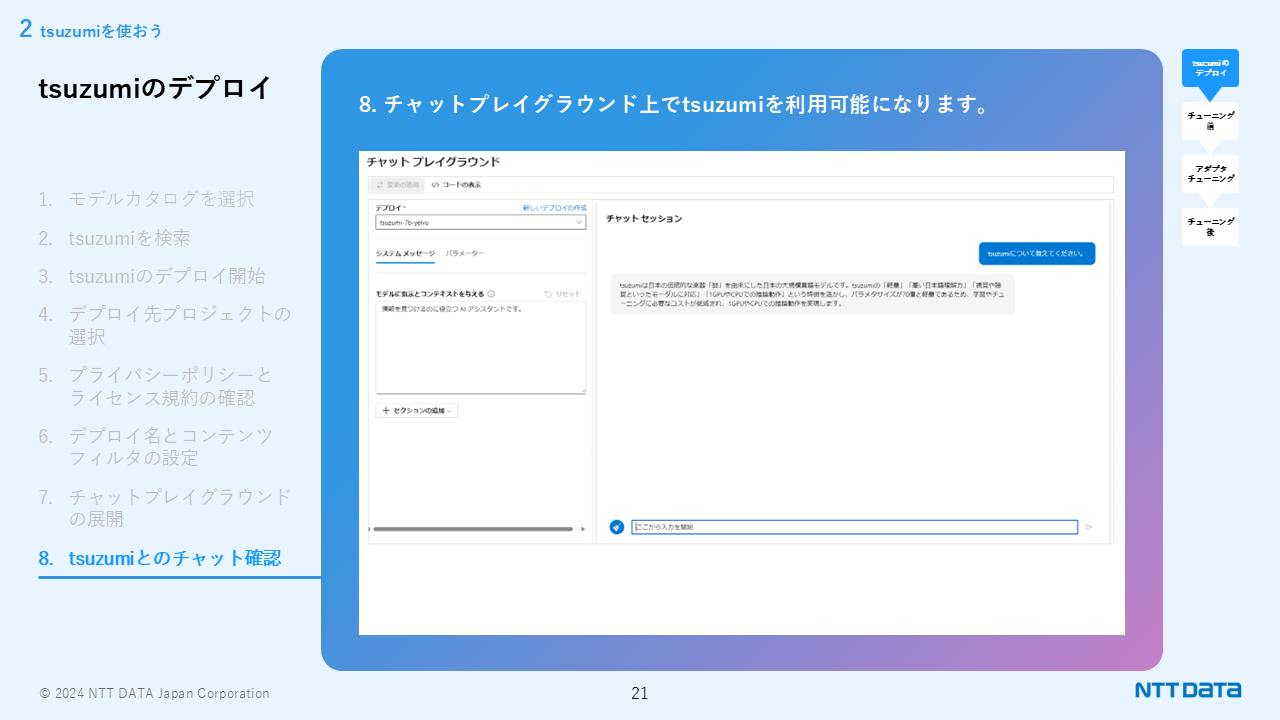The height and width of the screenshot is (720, 1280).
Task: Click the NTT DATA logo
Action: pos(1188,690)
